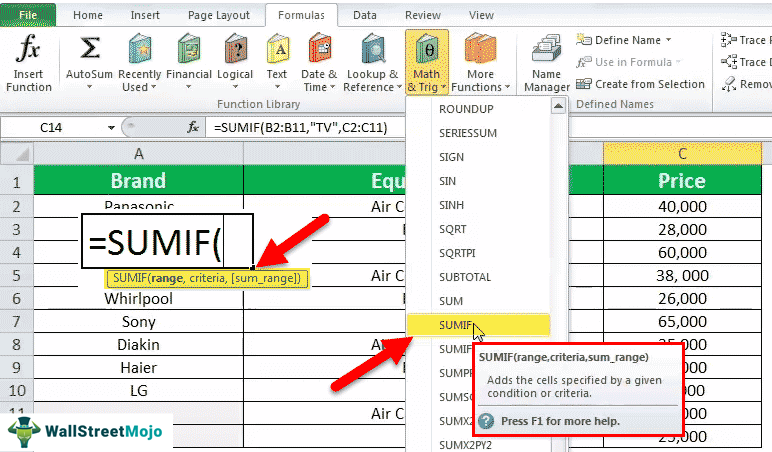The height and width of the screenshot is (452, 772).
Task: Click the 65,000 price cell
Action: [x=682, y=322]
